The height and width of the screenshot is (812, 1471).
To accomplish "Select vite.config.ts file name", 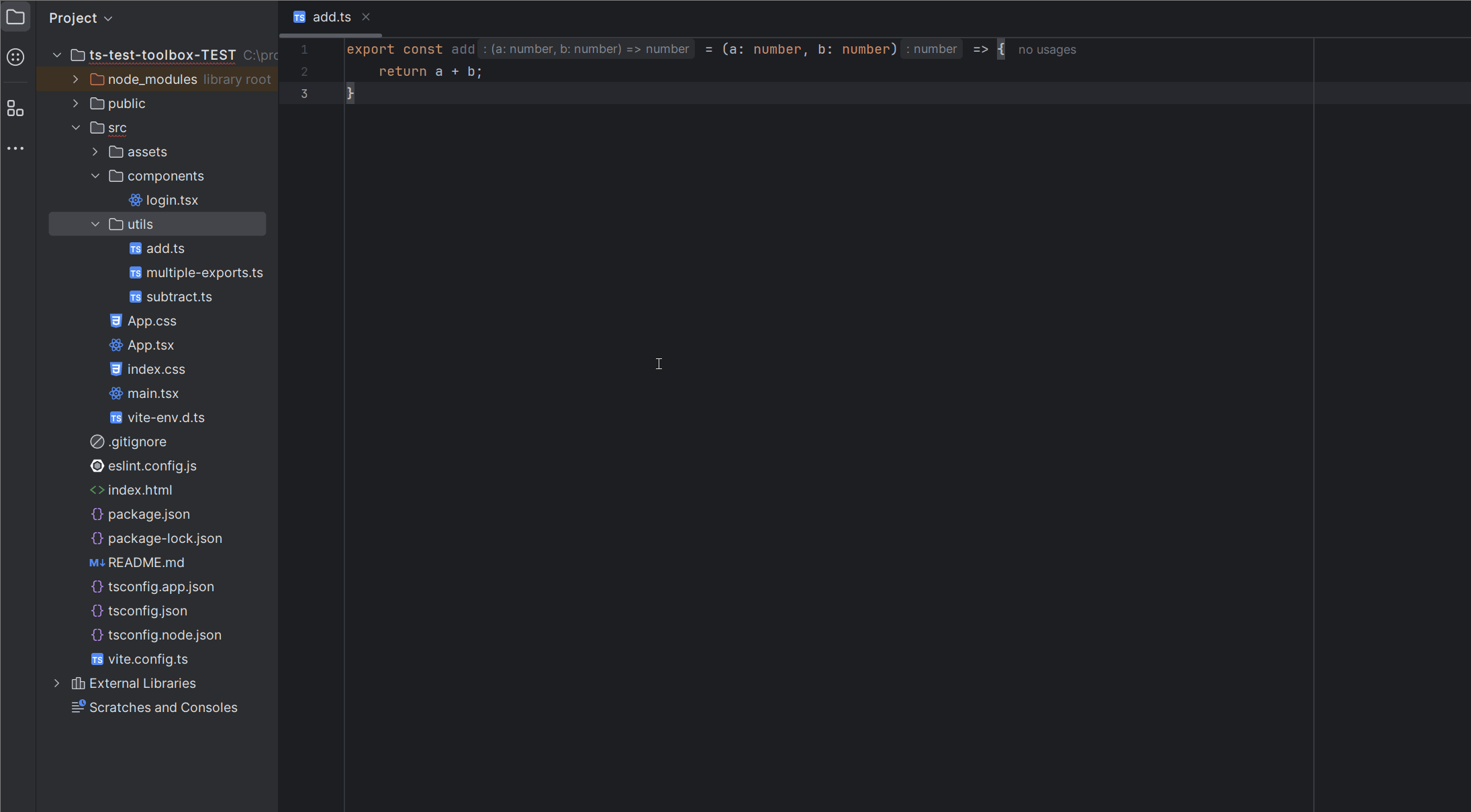I will (x=148, y=659).
